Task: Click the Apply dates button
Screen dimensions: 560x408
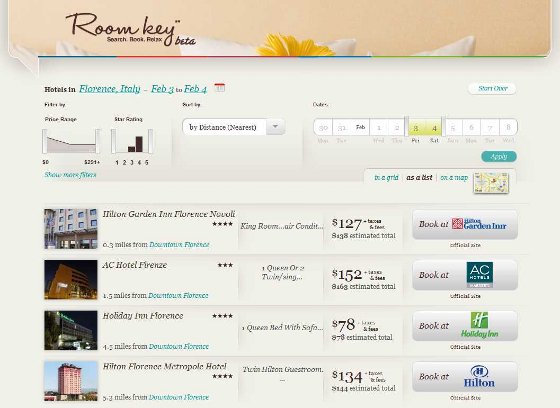Action: click(499, 156)
